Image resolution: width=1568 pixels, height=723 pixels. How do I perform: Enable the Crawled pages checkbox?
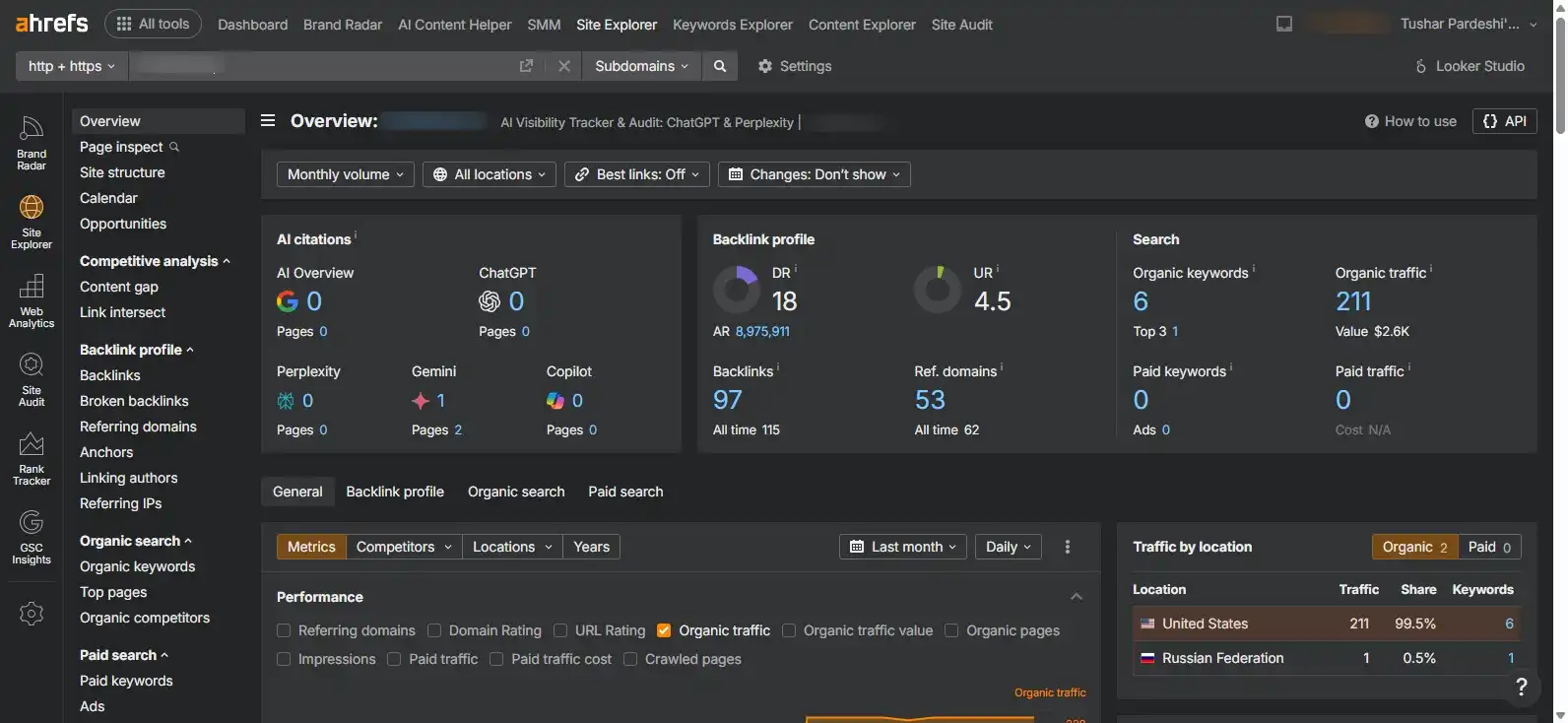[630, 659]
